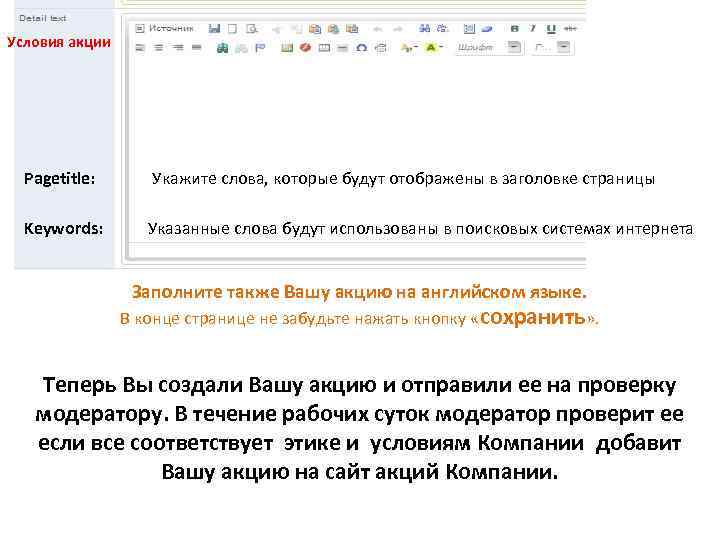Click the Redo arrow icon
The height and width of the screenshot is (540, 720).
397,29
